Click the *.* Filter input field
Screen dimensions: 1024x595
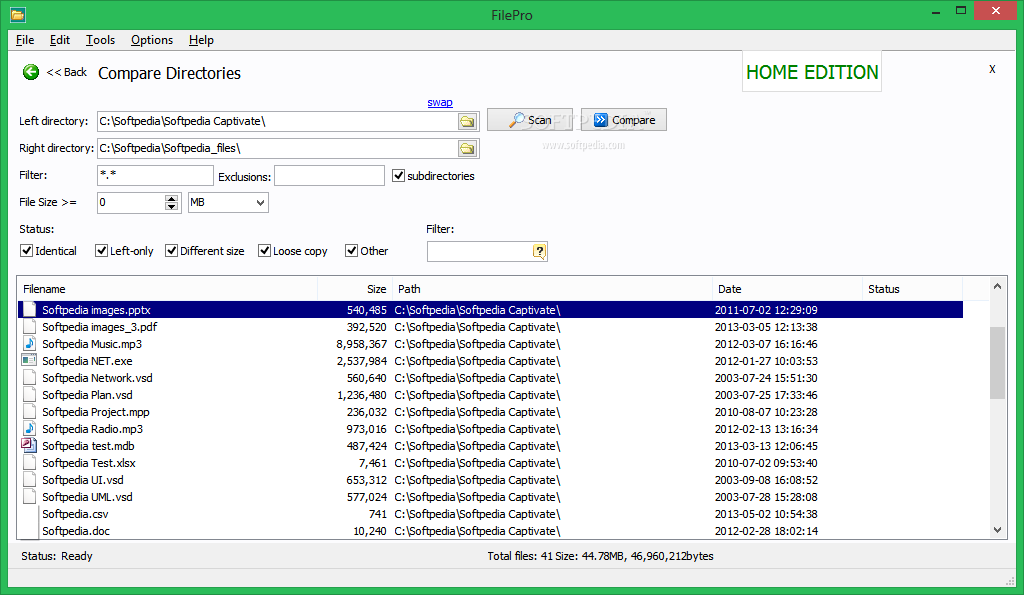pos(155,175)
